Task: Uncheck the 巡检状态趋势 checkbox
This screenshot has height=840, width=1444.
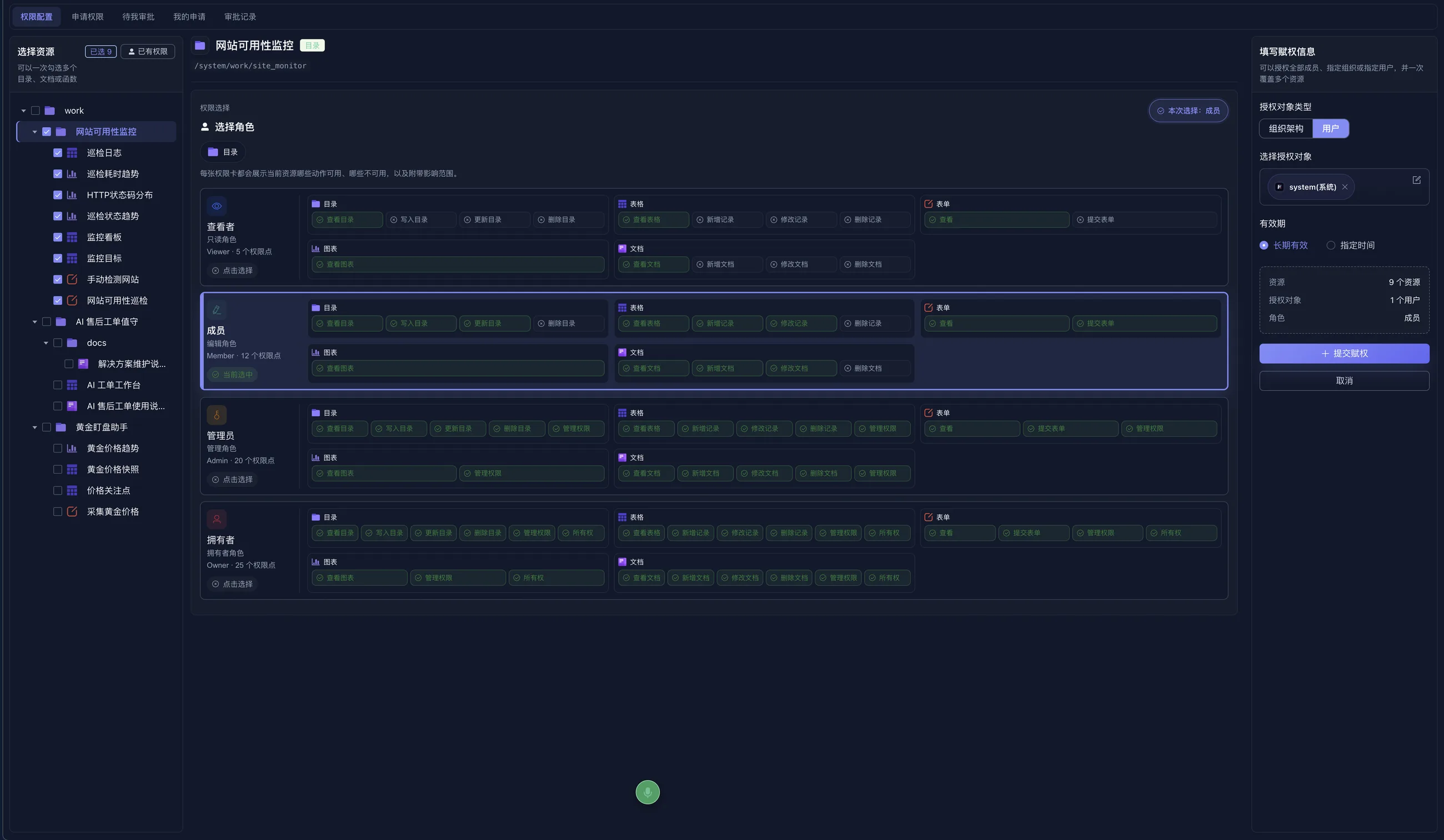Action: coord(58,216)
